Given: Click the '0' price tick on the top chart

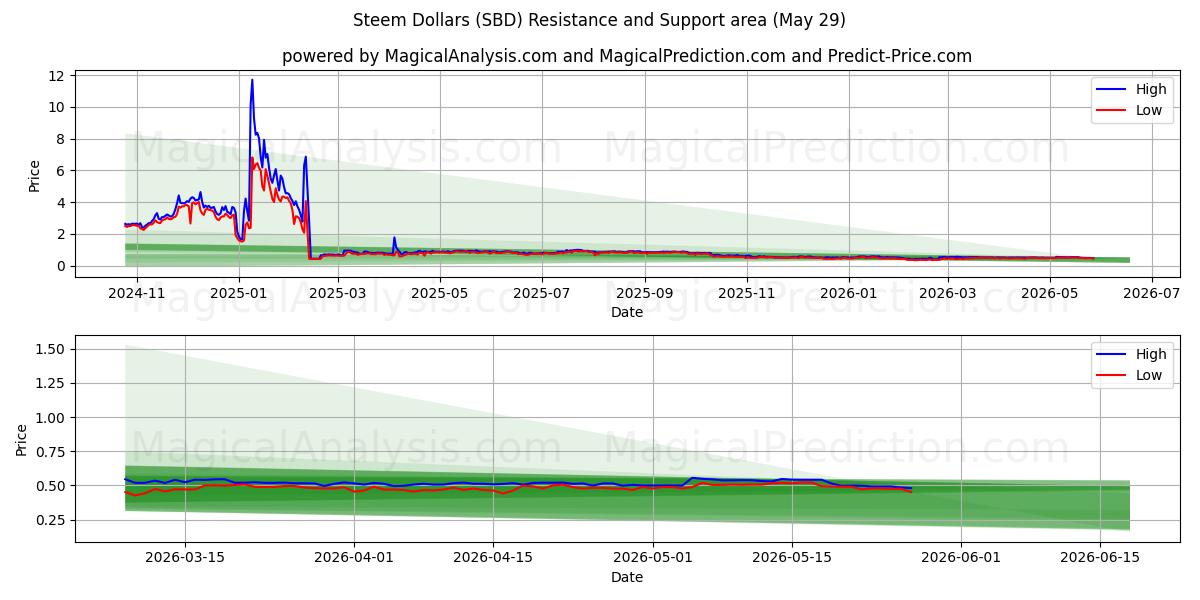Looking at the screenshot, I should pyautogui.click(x=61, y=266).
